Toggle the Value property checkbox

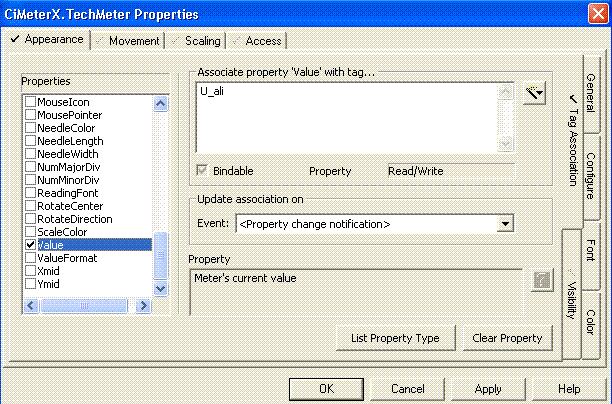point(30,245)
